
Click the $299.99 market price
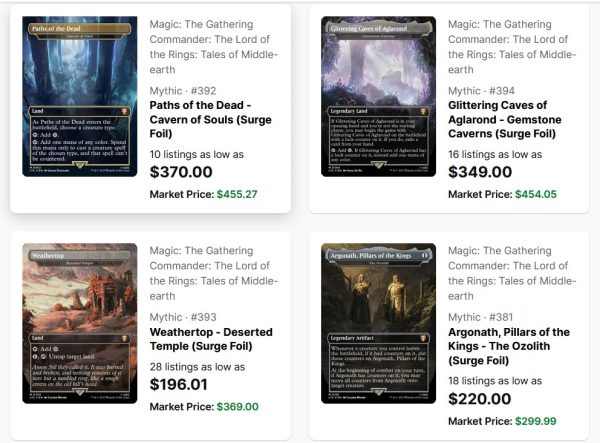(x=536, y=421)
